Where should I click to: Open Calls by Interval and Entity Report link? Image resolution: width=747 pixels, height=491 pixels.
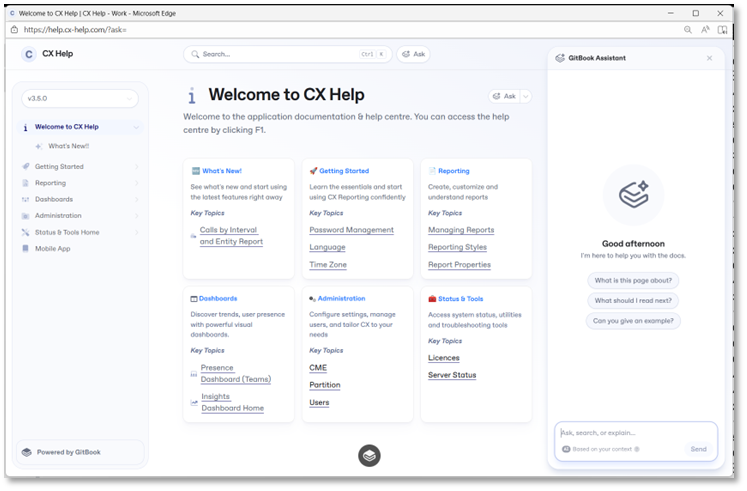231,236
